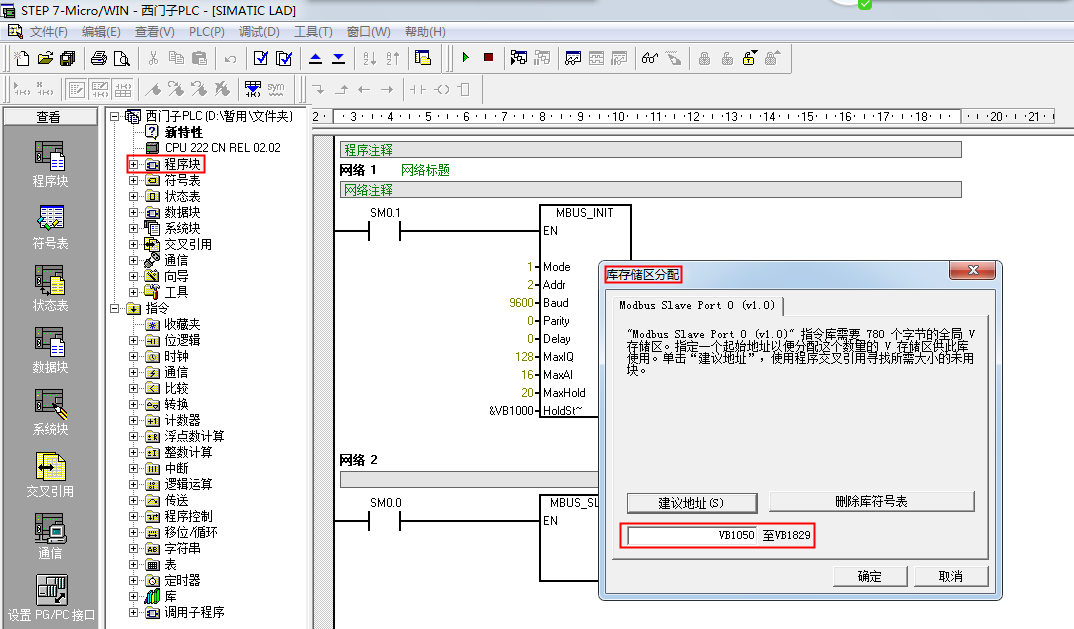The width and height of the screenshot is (1074, 629).
Task: Open the 调试(D) menu
Action: coord(260,31)
